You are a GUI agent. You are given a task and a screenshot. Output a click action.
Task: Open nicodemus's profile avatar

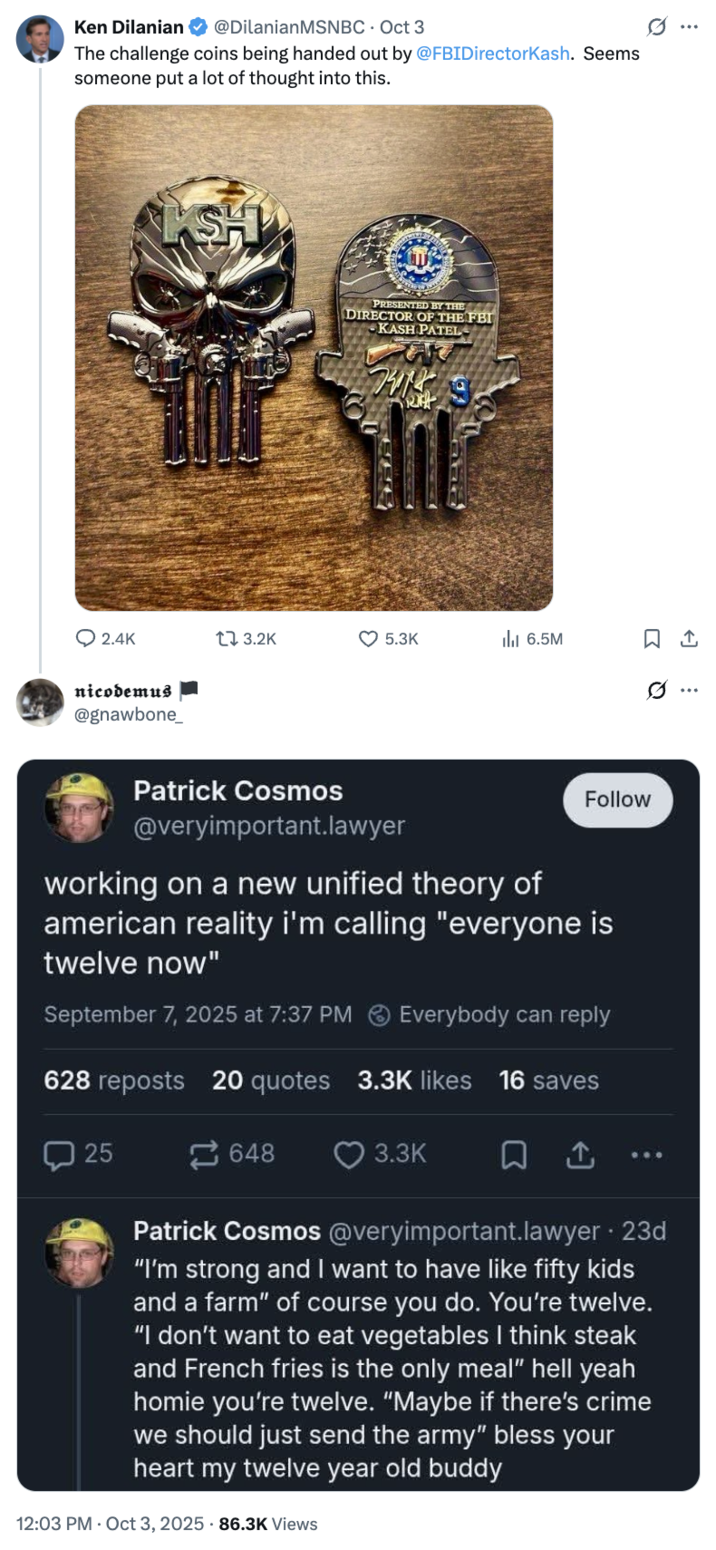pos(40,700)
